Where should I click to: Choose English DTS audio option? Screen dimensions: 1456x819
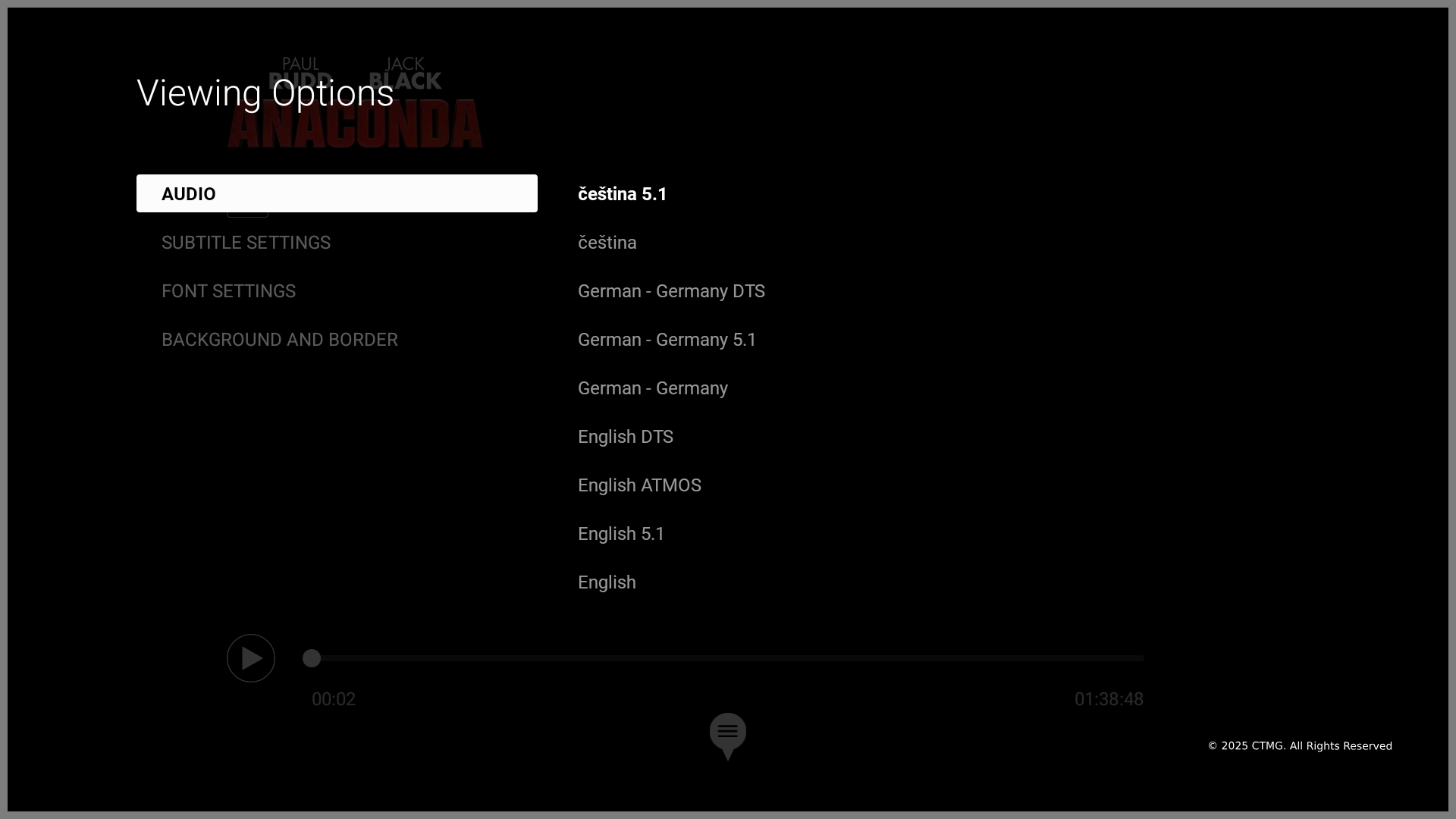(625, 437)
